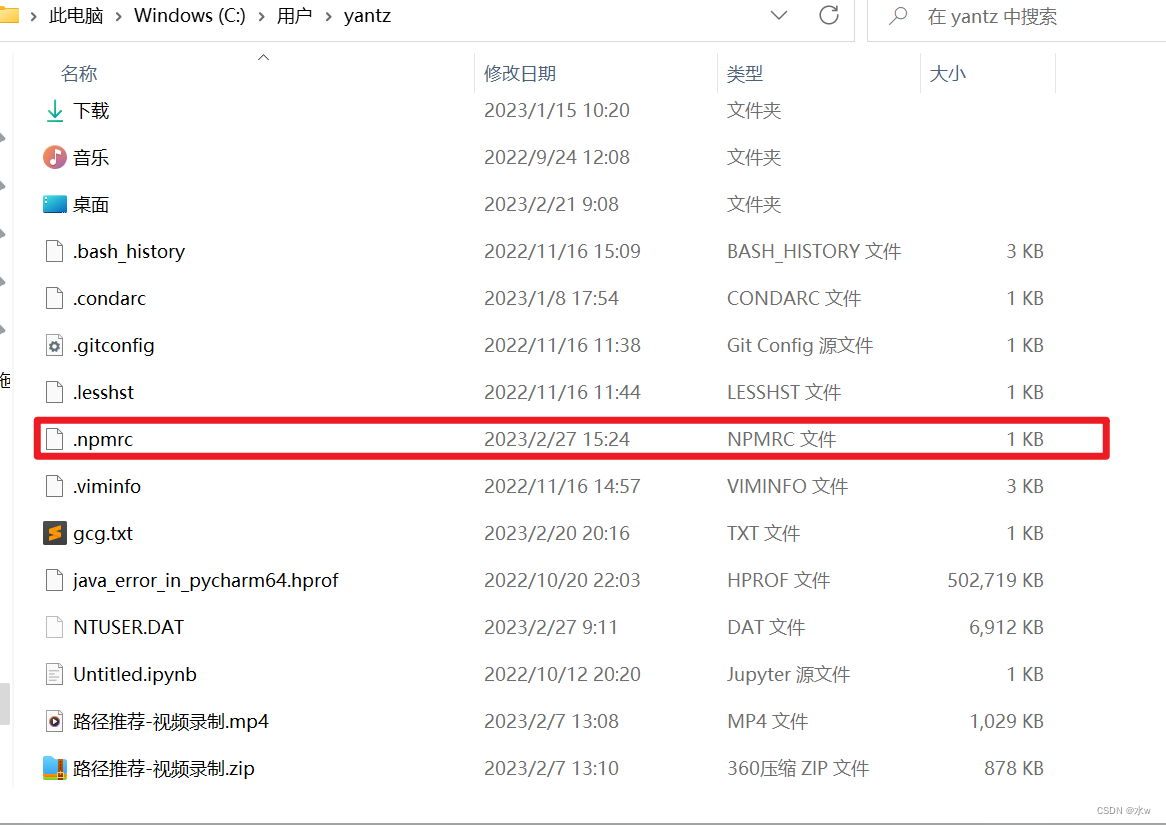This screenshot has width=1166, height=825.
Task: Expand the chevron after 此电脑 in breadcrumb
Action: click(118, 16)
